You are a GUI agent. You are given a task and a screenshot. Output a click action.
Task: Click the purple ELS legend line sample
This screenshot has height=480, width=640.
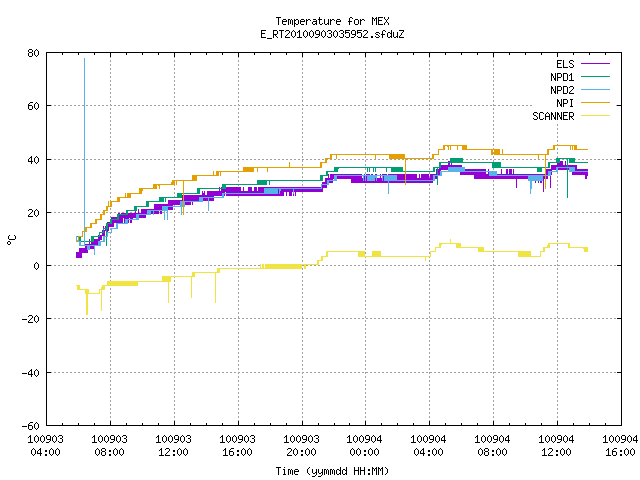tap(595, 64)
